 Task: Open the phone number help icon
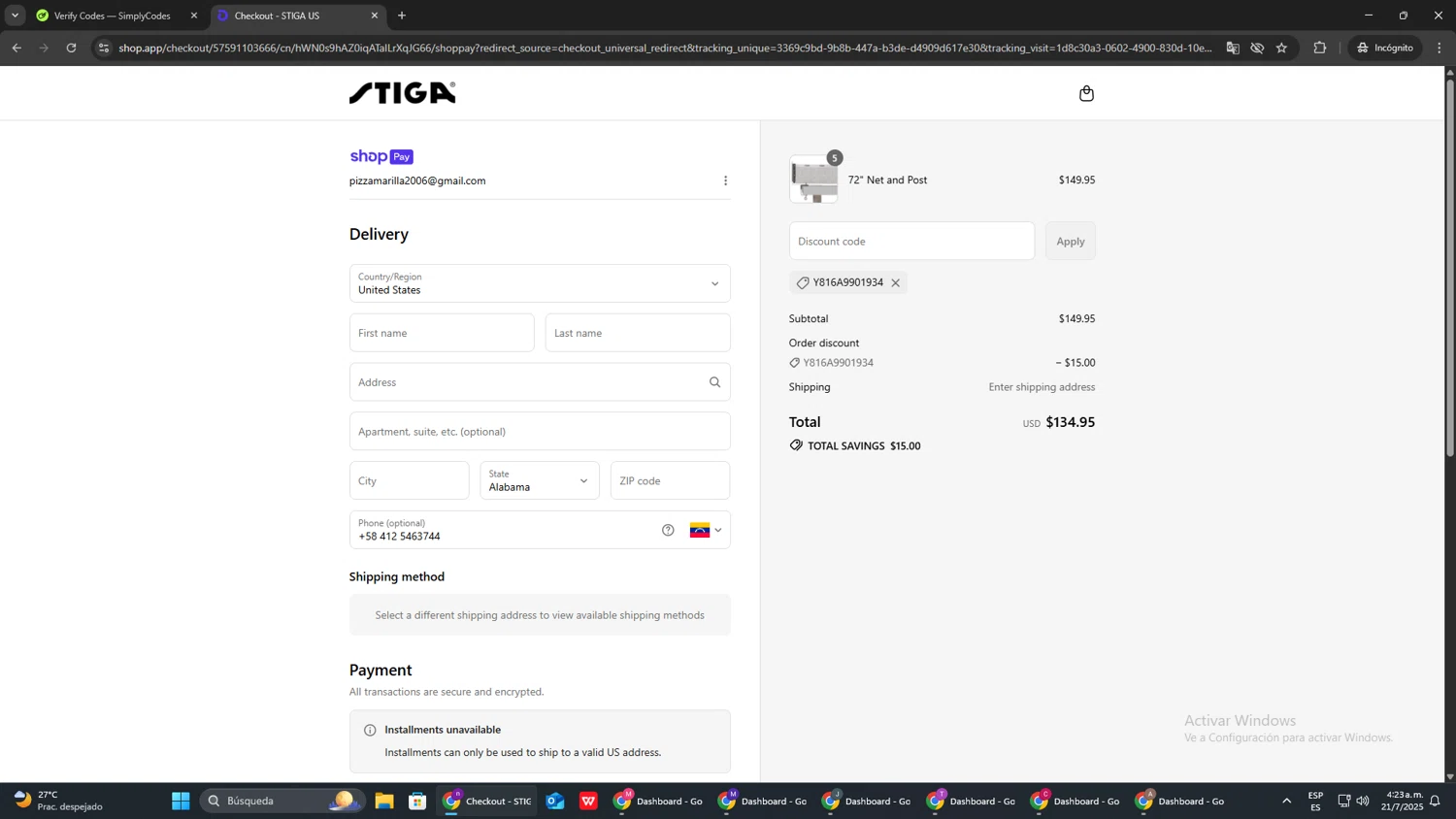pos(668,530)
